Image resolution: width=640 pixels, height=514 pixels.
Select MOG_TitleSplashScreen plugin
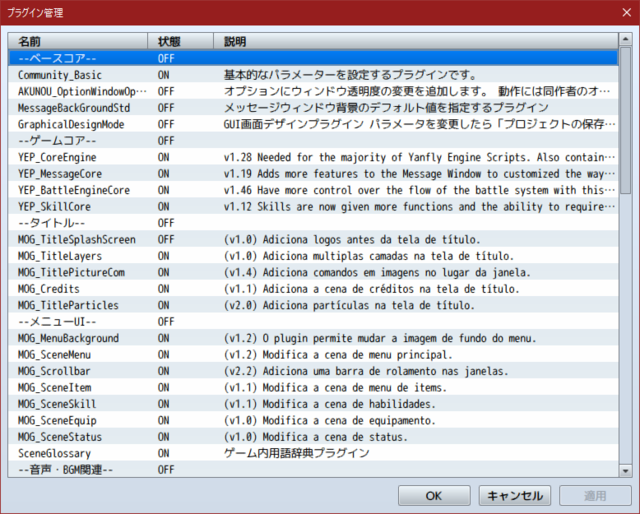pos(313,239)
